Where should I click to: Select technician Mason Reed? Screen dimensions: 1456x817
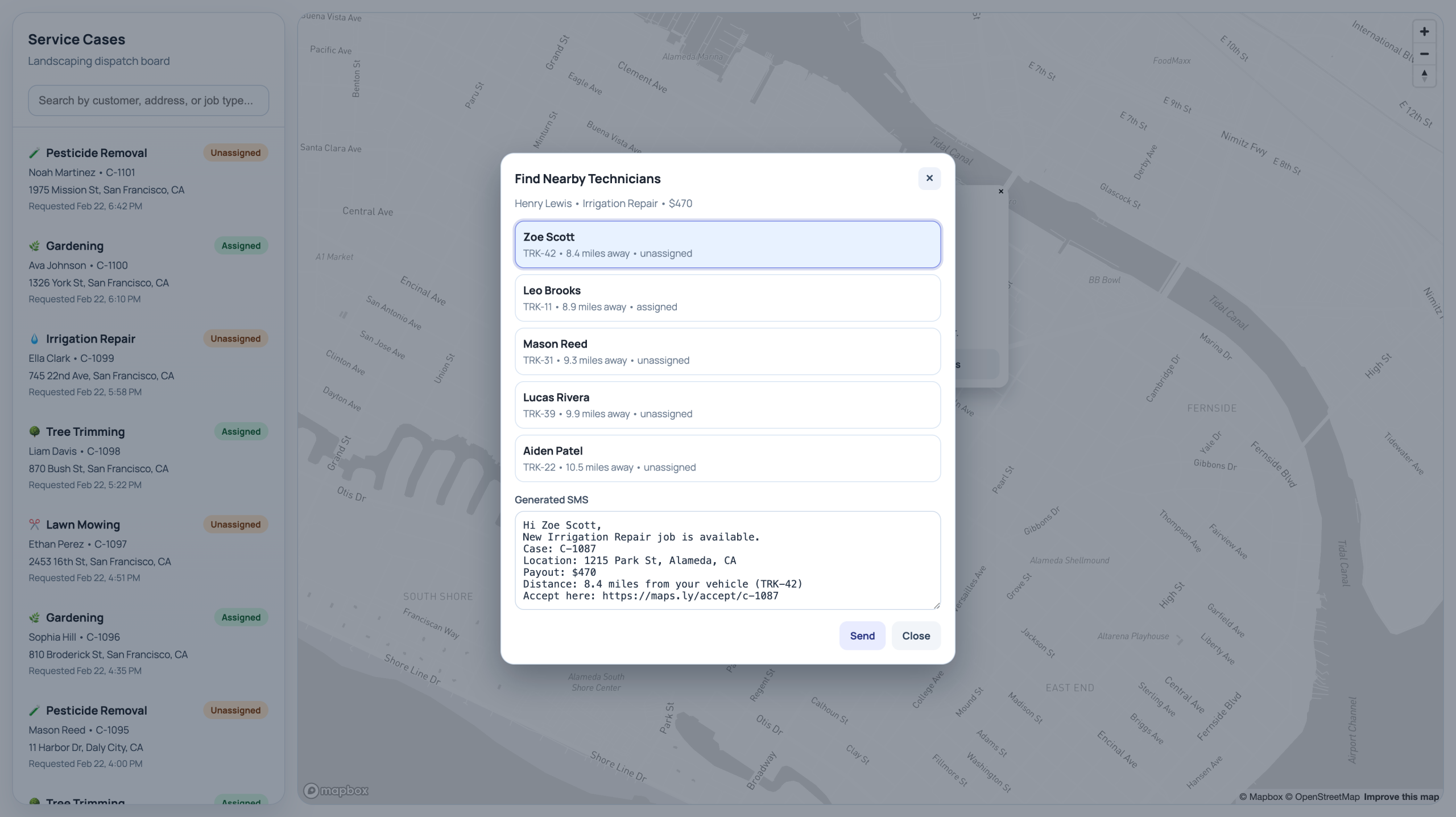tap(727, 352)
